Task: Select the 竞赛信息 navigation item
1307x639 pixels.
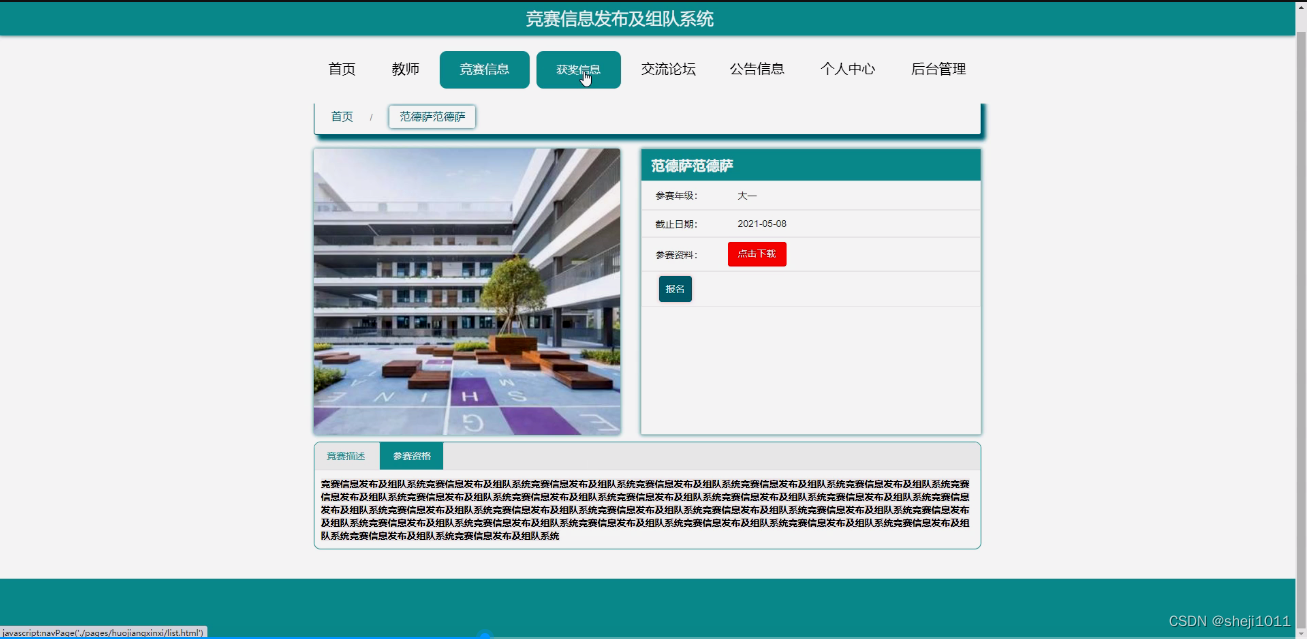Action: pos(484,69)
